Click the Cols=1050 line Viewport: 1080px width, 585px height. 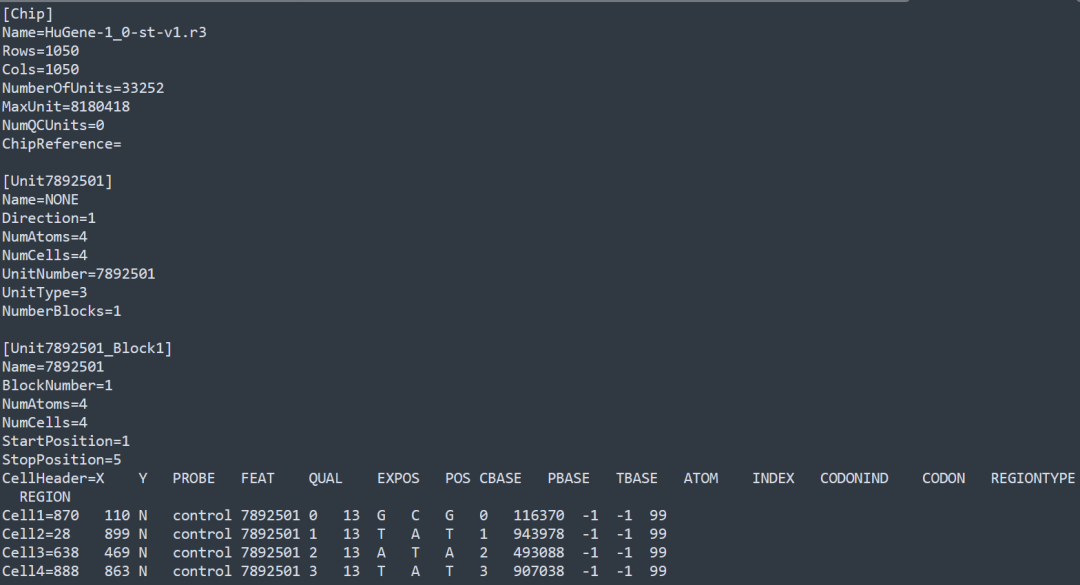point(41,70)
